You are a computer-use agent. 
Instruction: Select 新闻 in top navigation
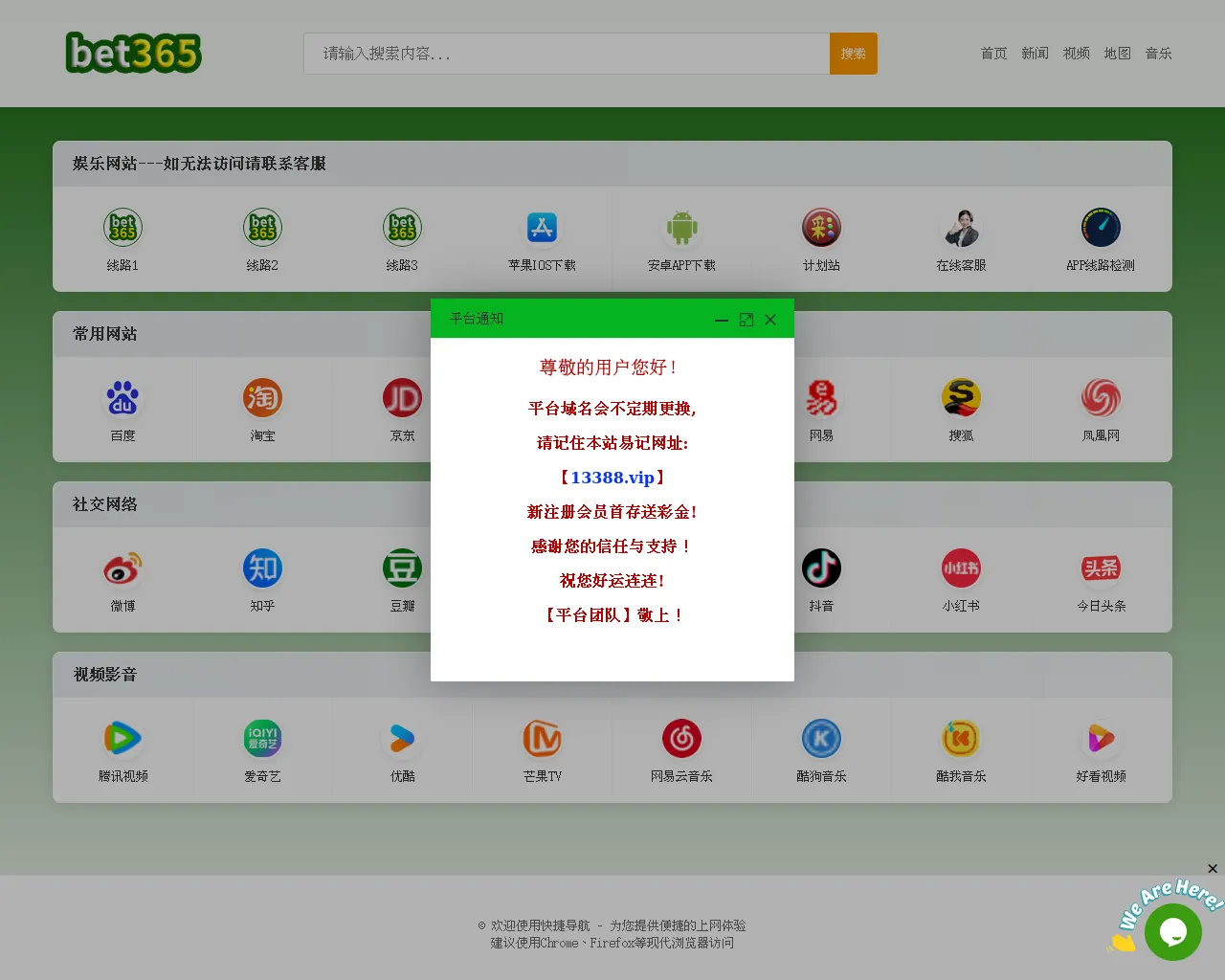pyautogui.click(x=1035, y=54)
